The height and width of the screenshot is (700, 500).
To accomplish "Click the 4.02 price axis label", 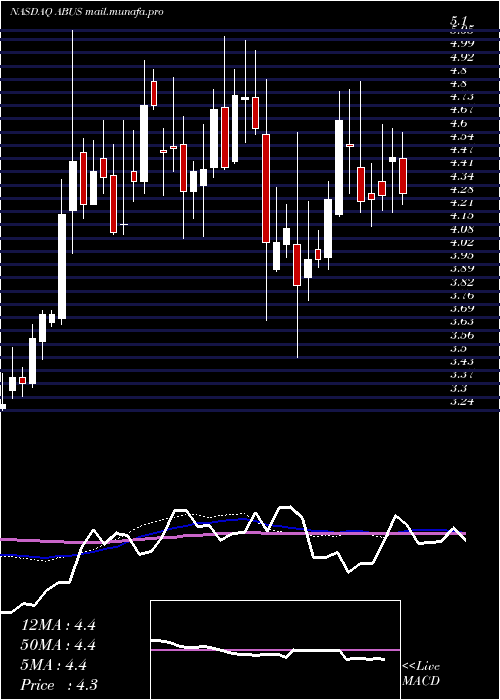I will click(462, 242).
